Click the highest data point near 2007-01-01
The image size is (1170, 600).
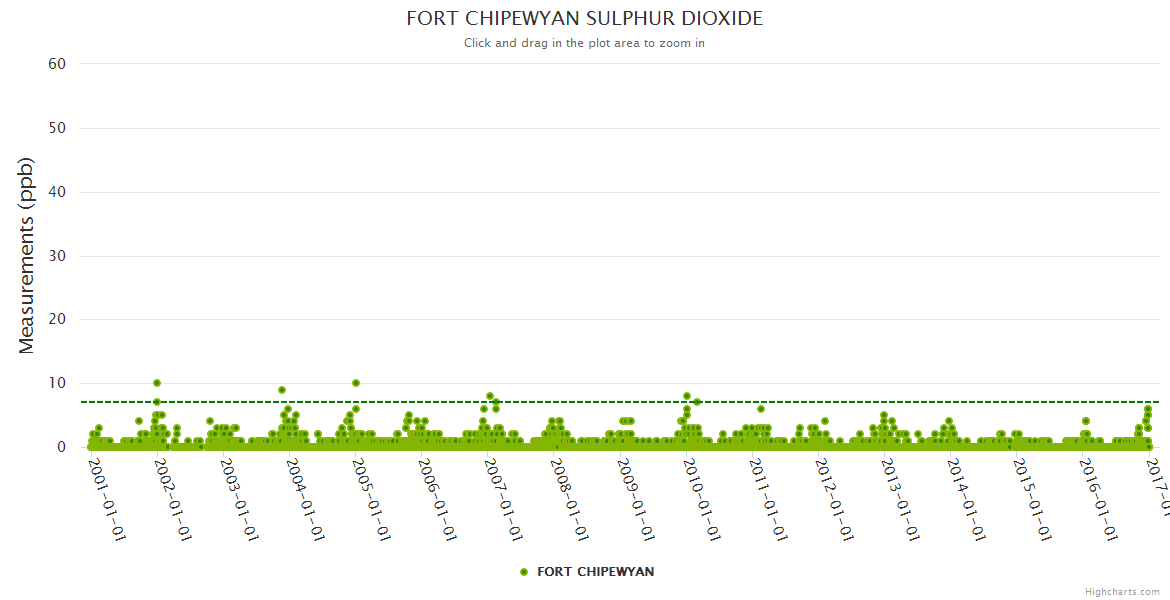(490, 396)
